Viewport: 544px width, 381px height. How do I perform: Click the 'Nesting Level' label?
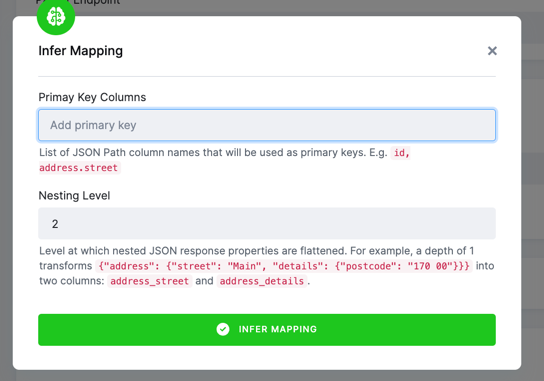[74, 196]
